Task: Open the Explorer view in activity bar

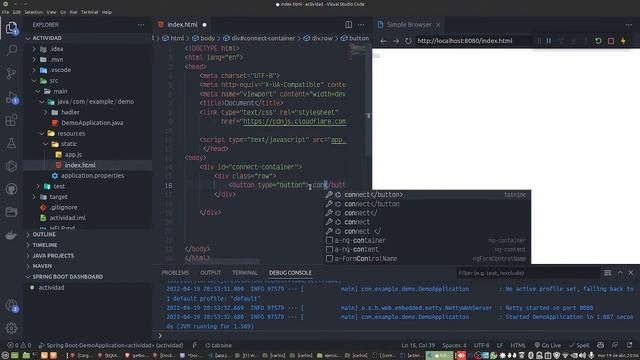Action: click(x=11, y=28)
